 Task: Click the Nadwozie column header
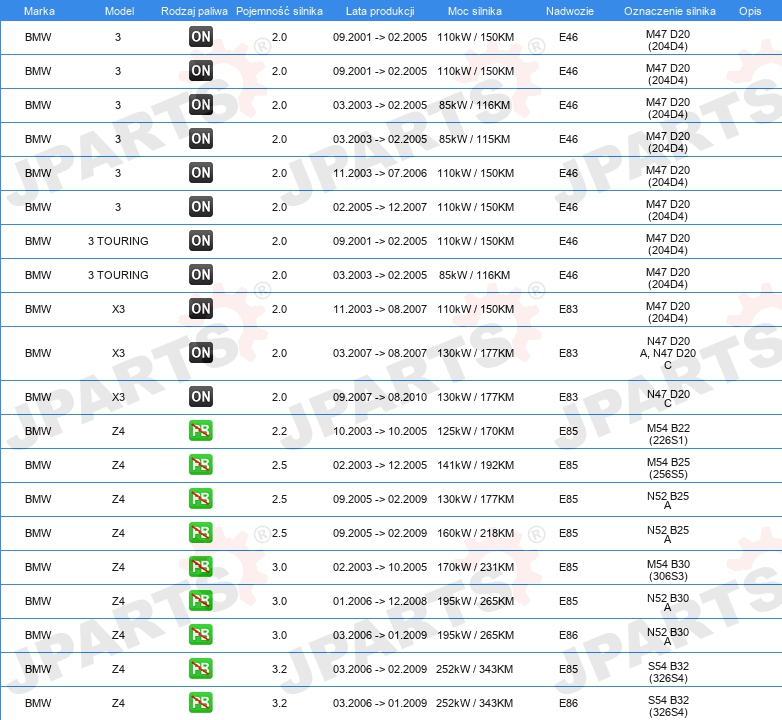[570, 11]
